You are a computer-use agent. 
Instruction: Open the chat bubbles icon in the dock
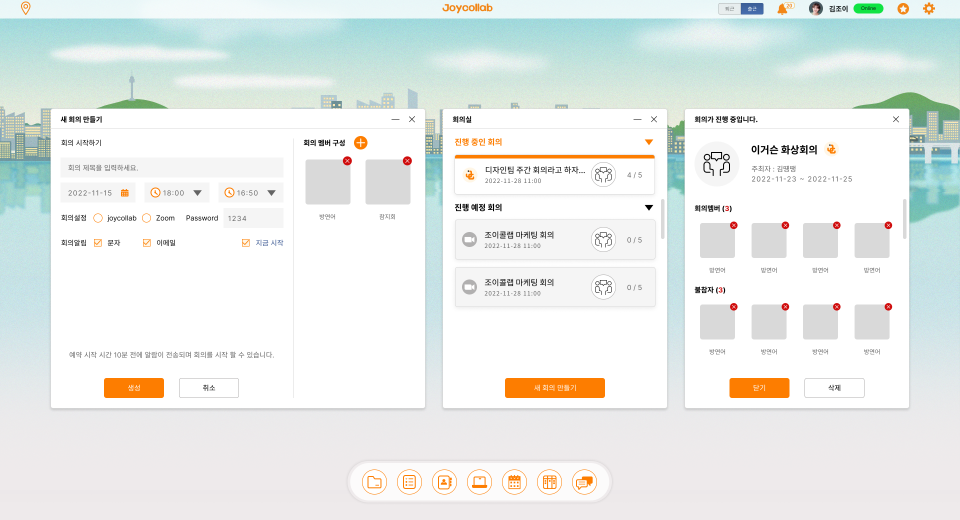584,482
